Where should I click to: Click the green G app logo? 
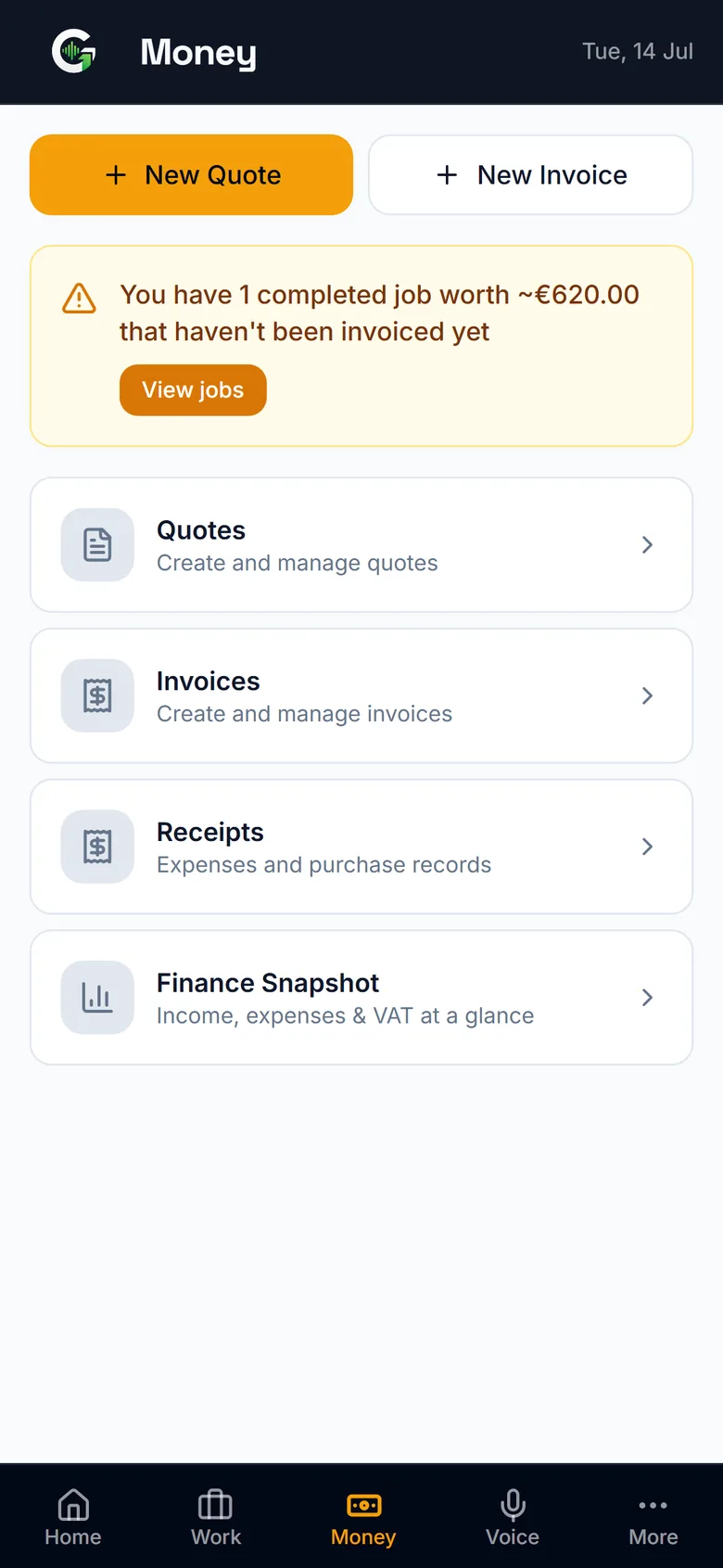[74, 51]
